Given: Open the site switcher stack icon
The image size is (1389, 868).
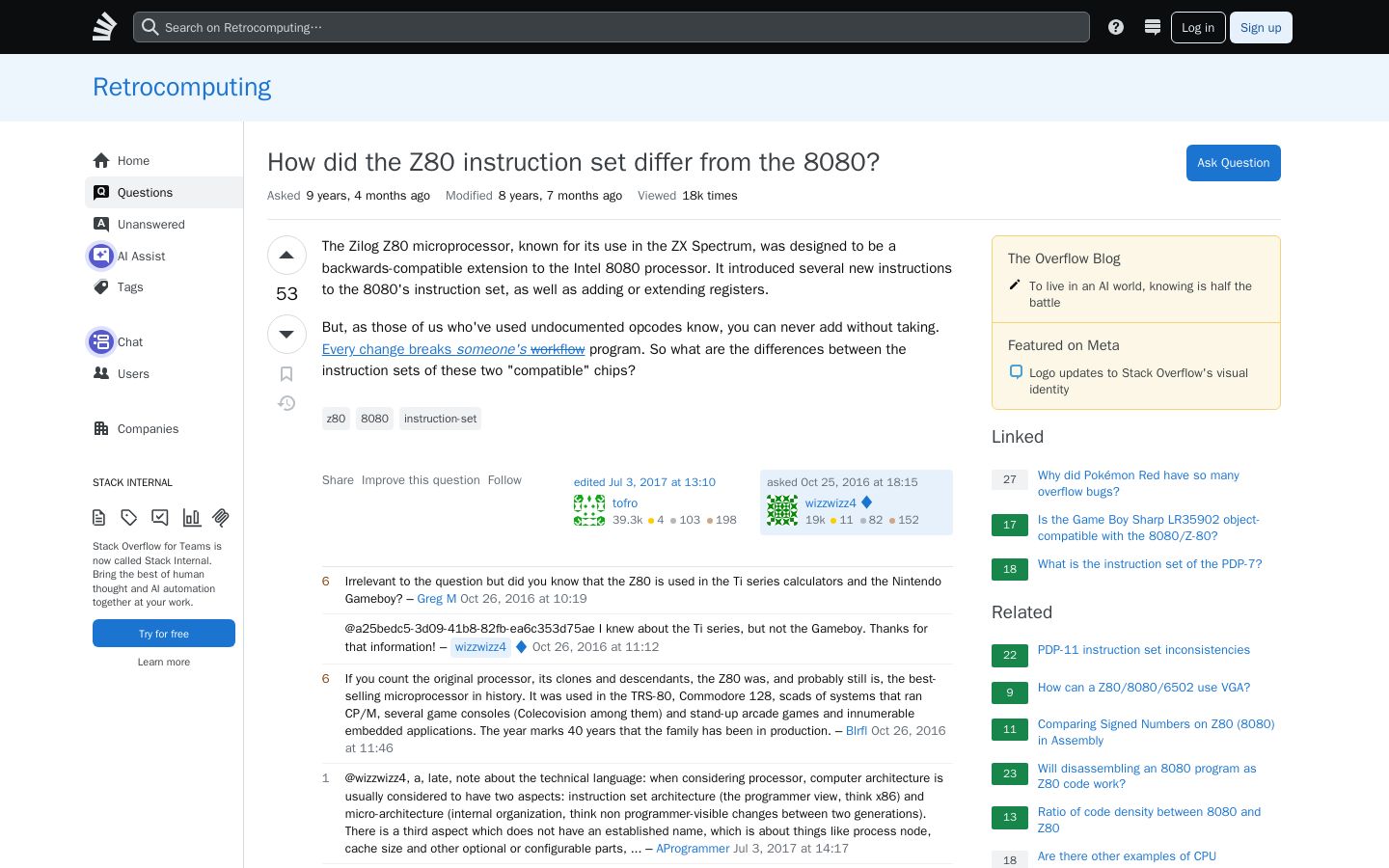Looking at the screenshot, I should [x=1152, y=27].
